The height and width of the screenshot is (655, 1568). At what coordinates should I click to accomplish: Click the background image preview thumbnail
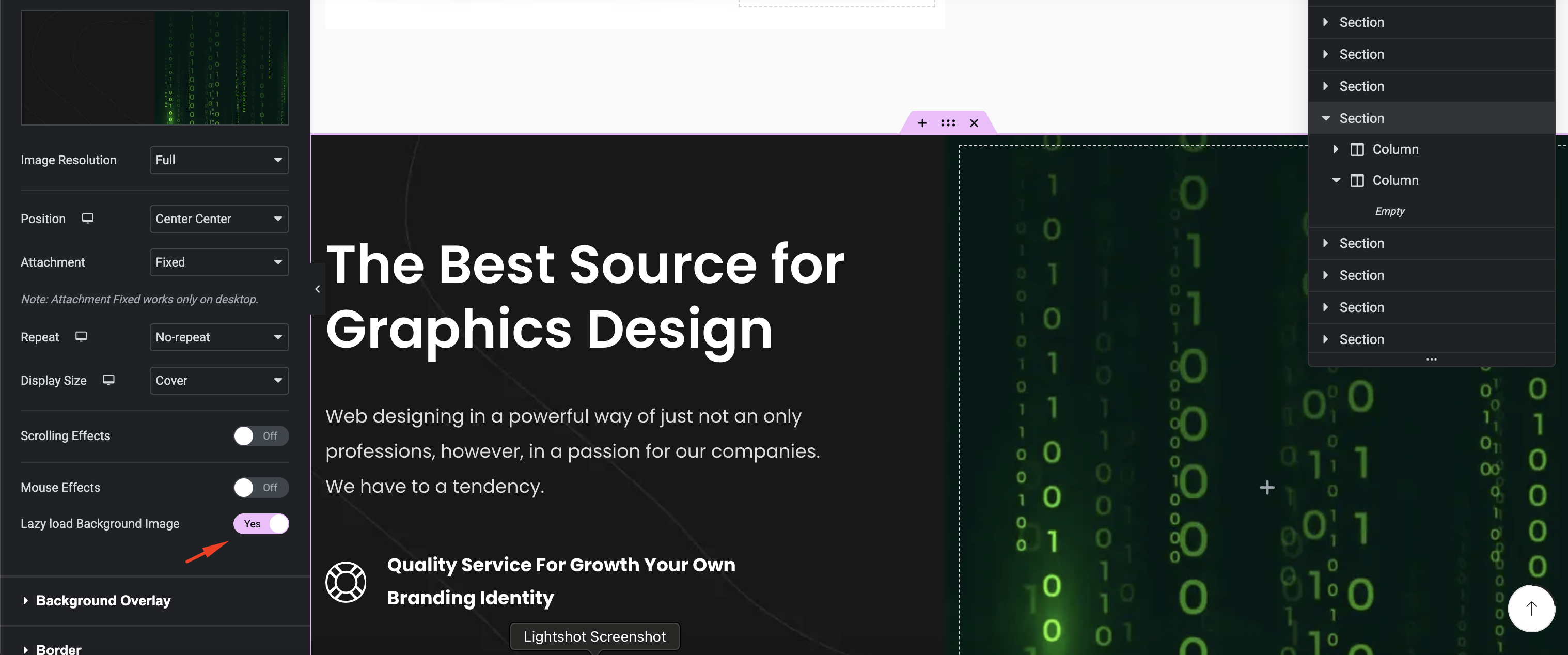pos(154,68)
